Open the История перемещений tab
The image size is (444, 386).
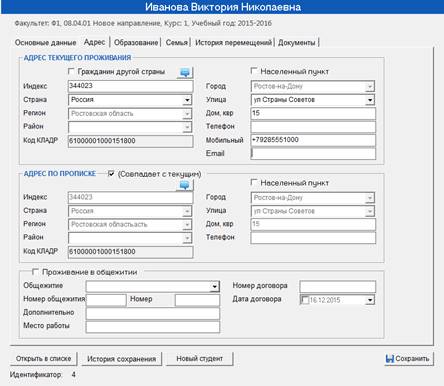[x=234, y=43]
